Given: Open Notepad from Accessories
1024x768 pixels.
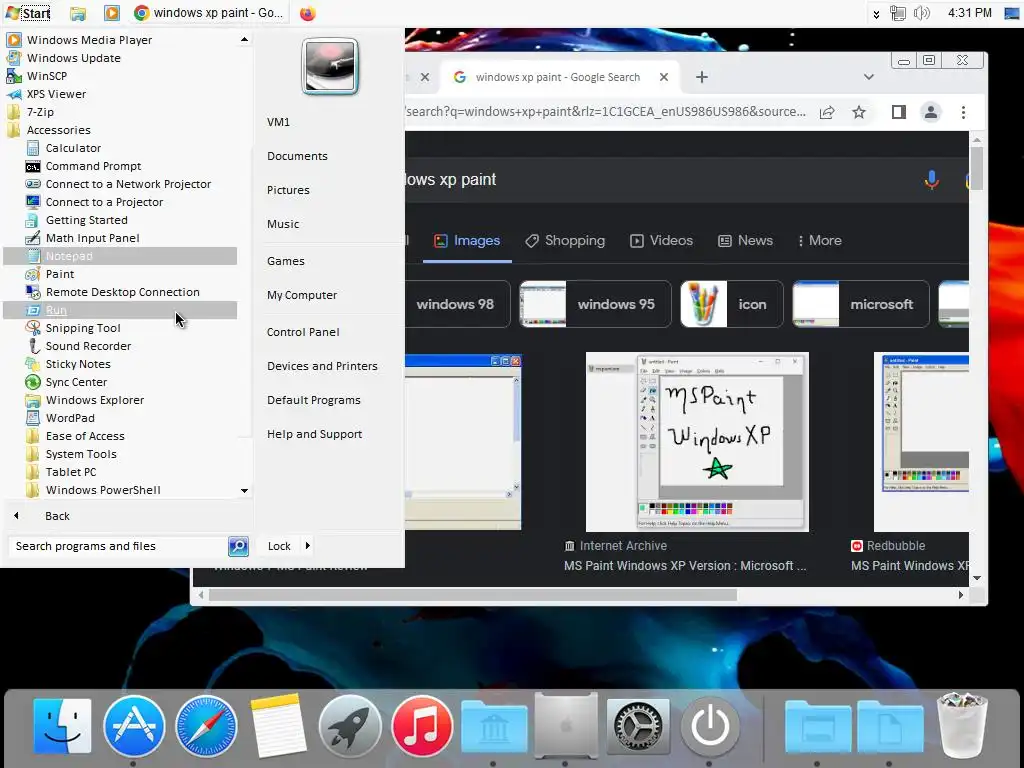Looking at the screenshot, I should pyautogui.click(x=120, y=256).
